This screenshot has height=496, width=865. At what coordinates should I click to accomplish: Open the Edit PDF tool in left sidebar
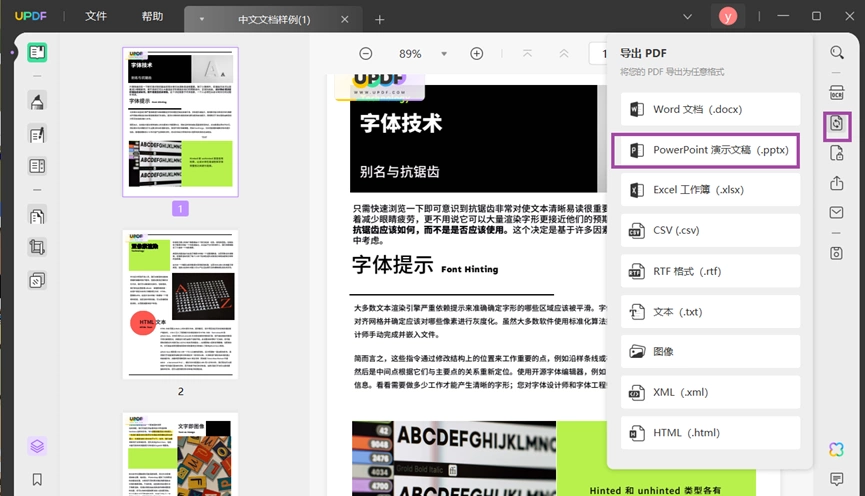pyautogui.click(x=37, y=135)
